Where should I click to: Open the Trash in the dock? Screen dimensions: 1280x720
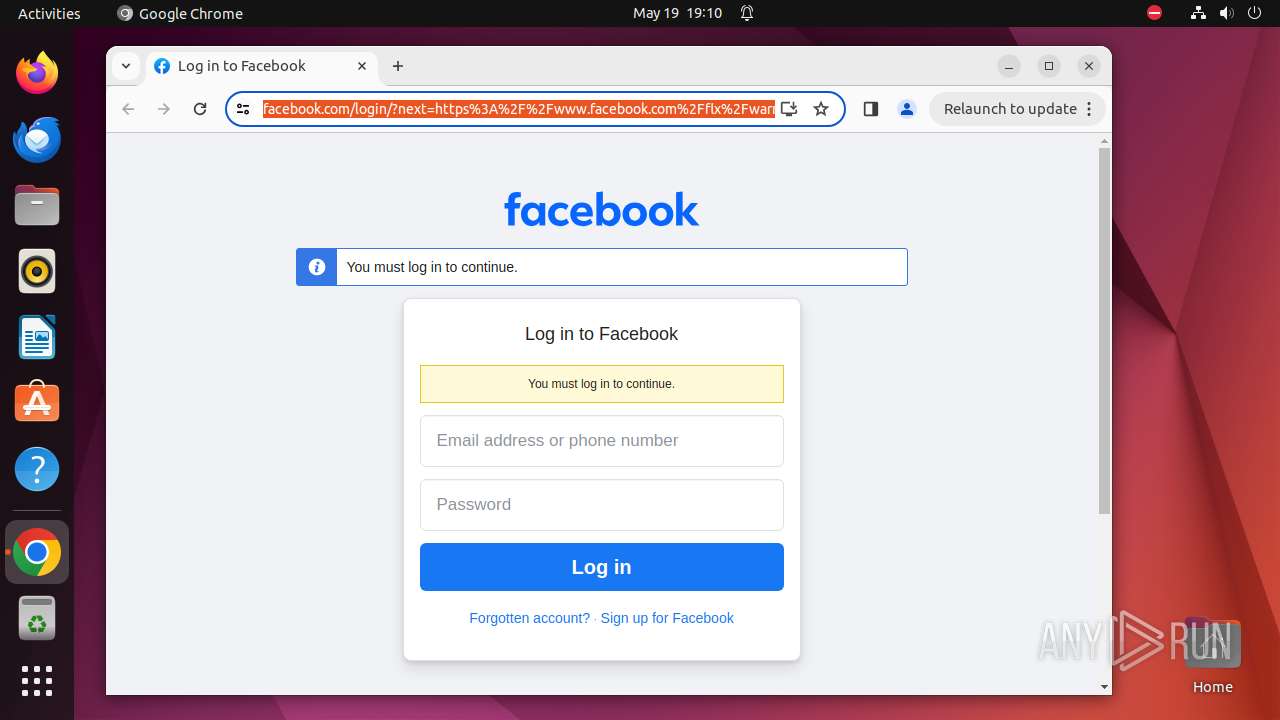click(x=37, y=618)
